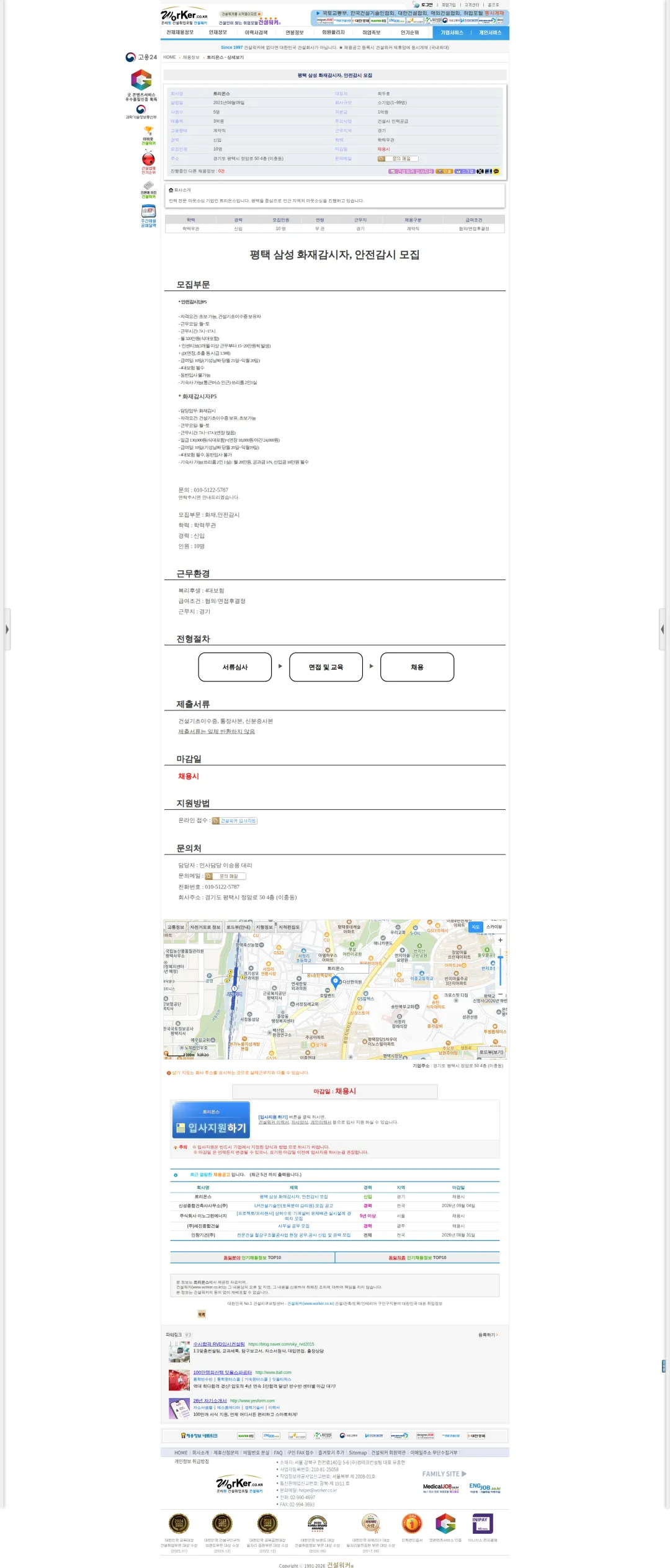670x1568 pixels.
Task: Click the 건설워커 입사지원 purple button
Action: 411,171
